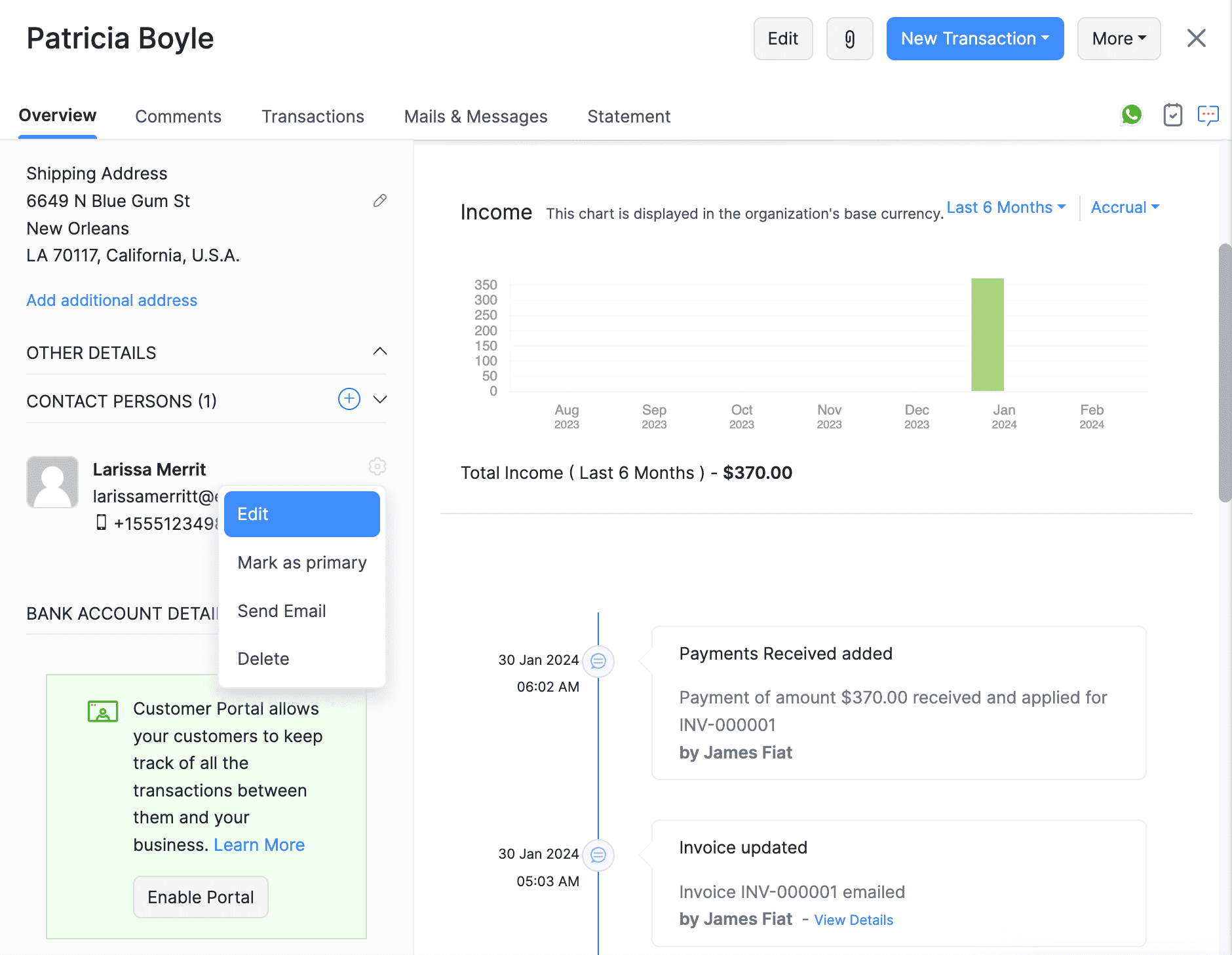
Task: Collapse the Other Details section
Action: [x=379, y=352]
